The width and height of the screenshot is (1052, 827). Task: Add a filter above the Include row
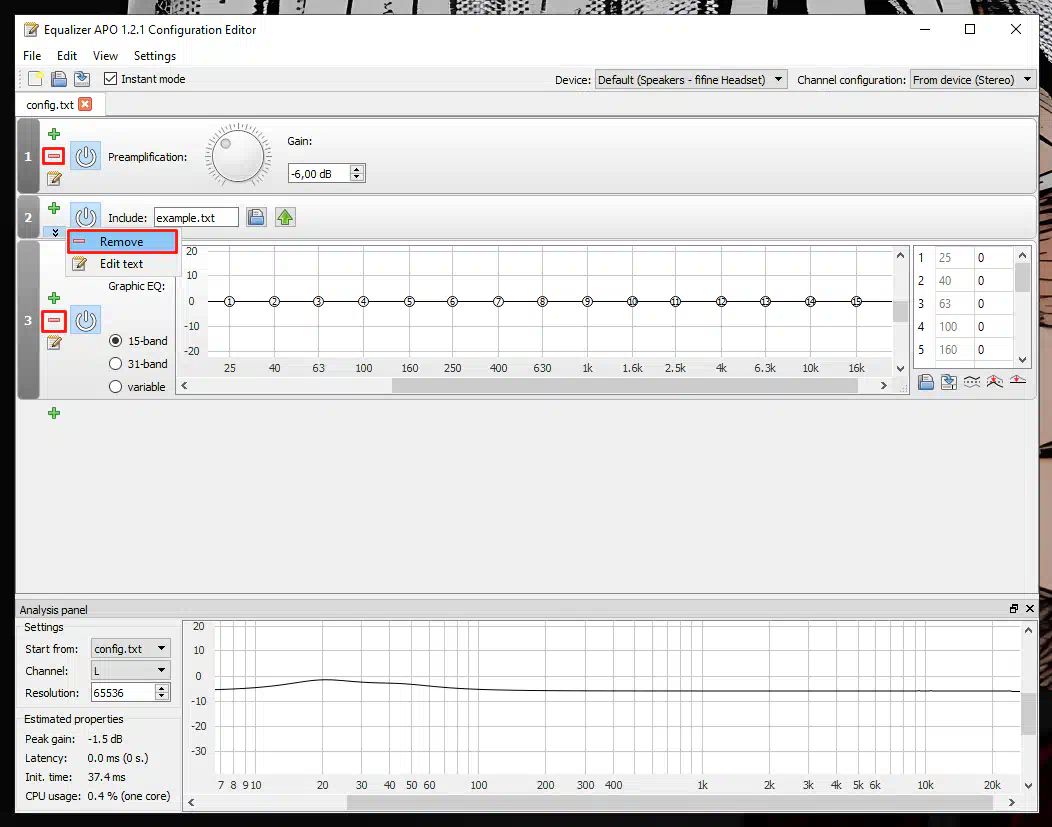tap(54, 209)
